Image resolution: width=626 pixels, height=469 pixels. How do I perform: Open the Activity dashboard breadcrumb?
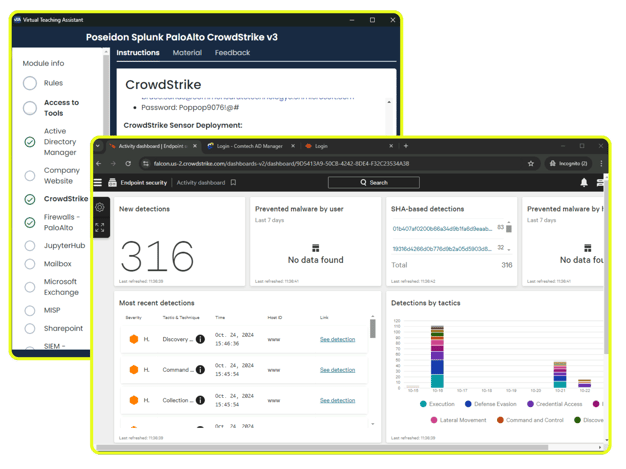pos(201,183)
